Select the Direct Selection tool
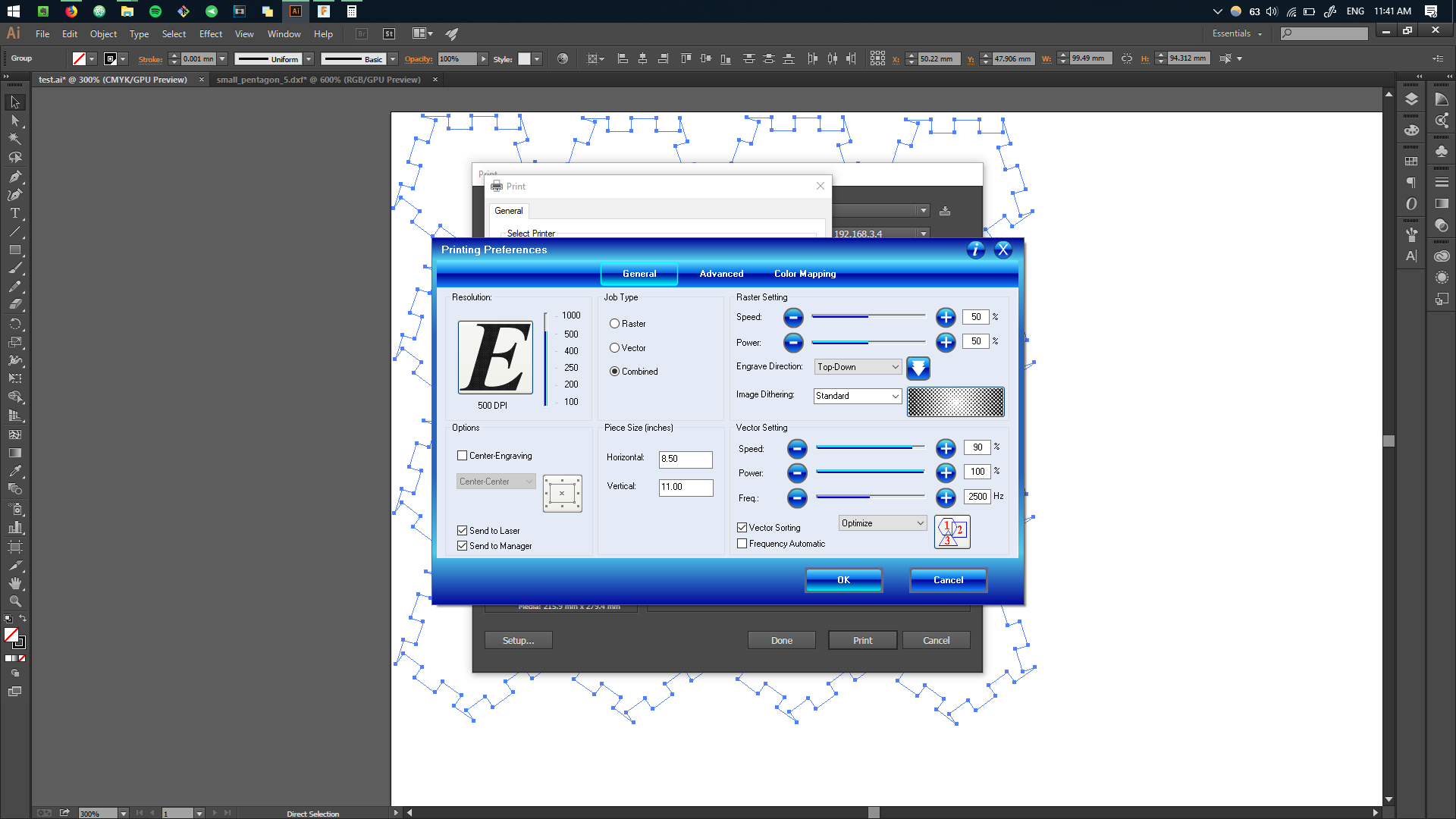1456x819 pixels. tap(14, 121)
